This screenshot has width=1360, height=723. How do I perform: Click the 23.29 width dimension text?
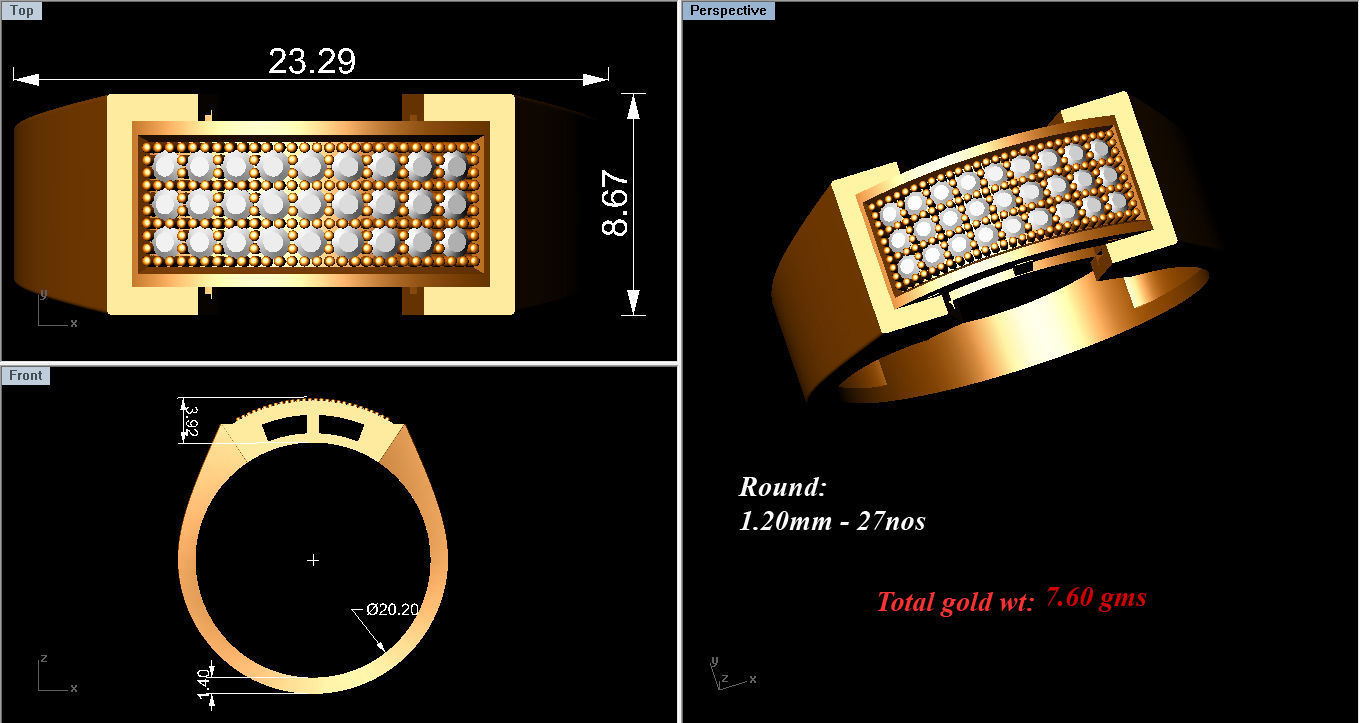click(x=312, y=62)
